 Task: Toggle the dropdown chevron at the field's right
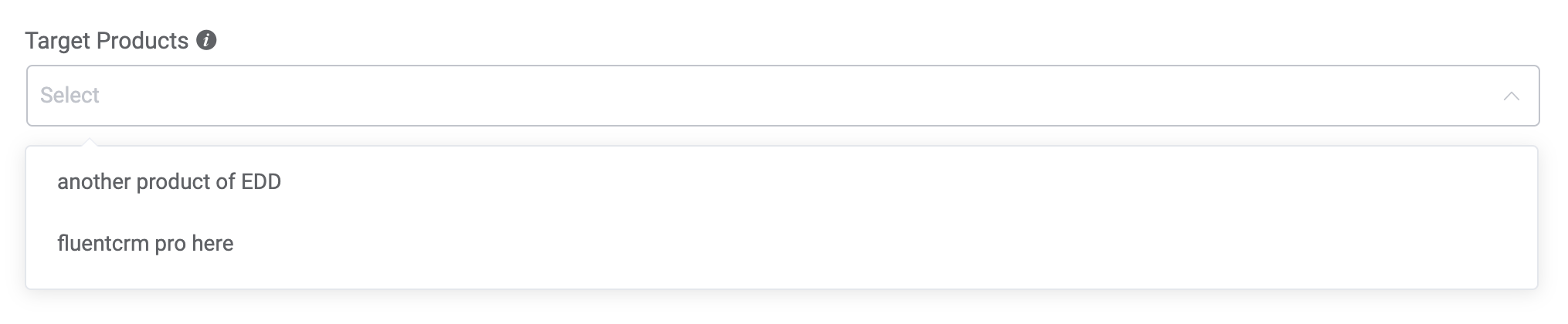click(x=1511, y=96)
